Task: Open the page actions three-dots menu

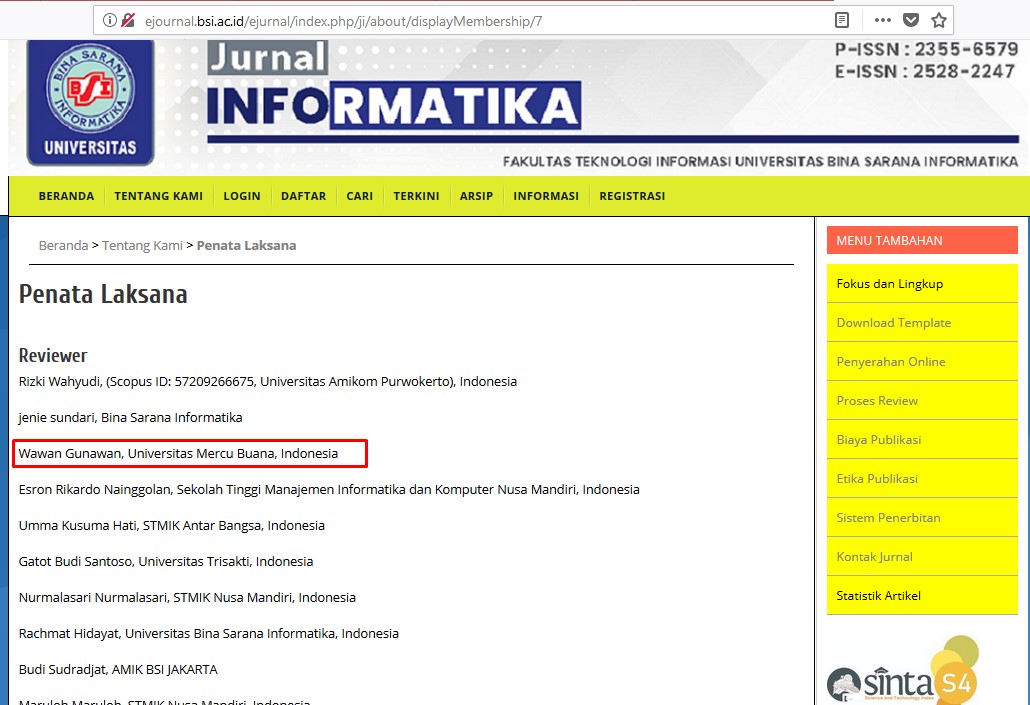Action: [x=883, y=20]
